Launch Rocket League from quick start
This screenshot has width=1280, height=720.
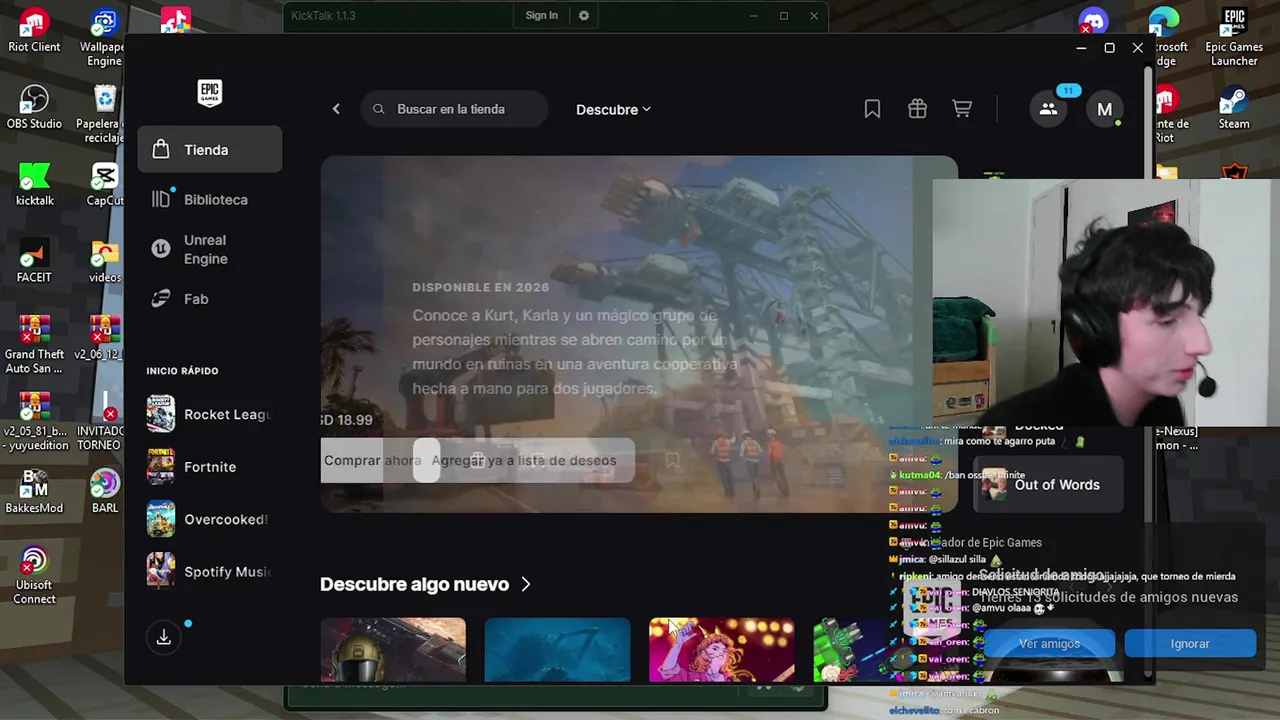click(210, 414)
